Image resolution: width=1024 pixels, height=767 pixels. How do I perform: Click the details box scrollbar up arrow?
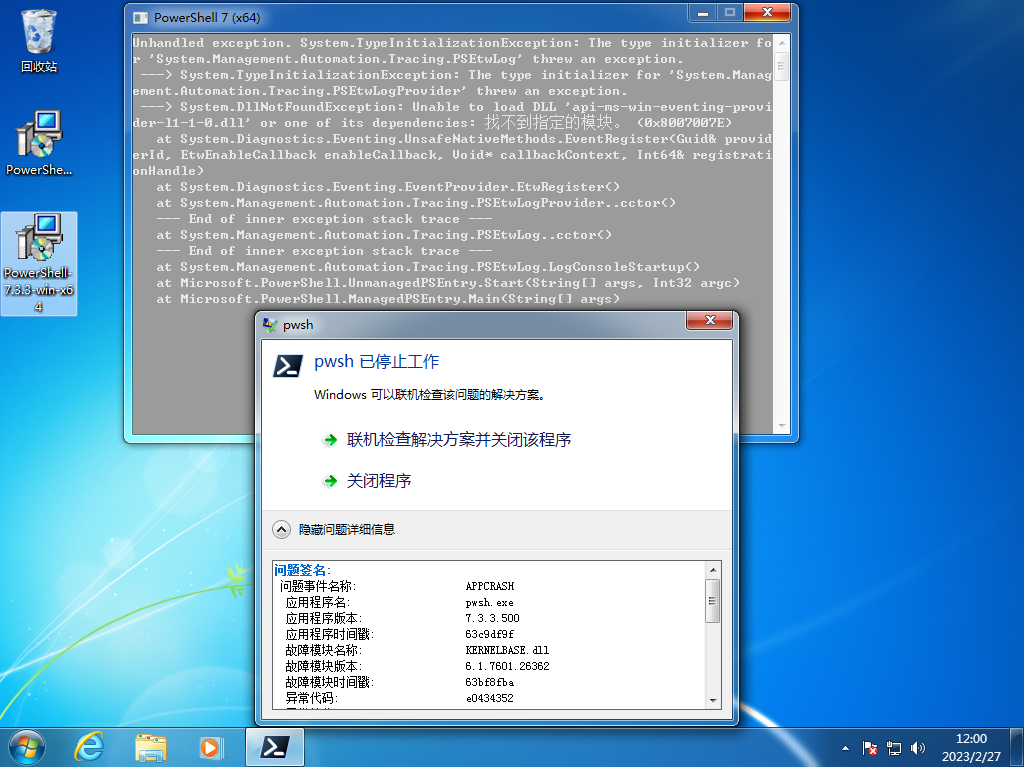coord(713,570)
